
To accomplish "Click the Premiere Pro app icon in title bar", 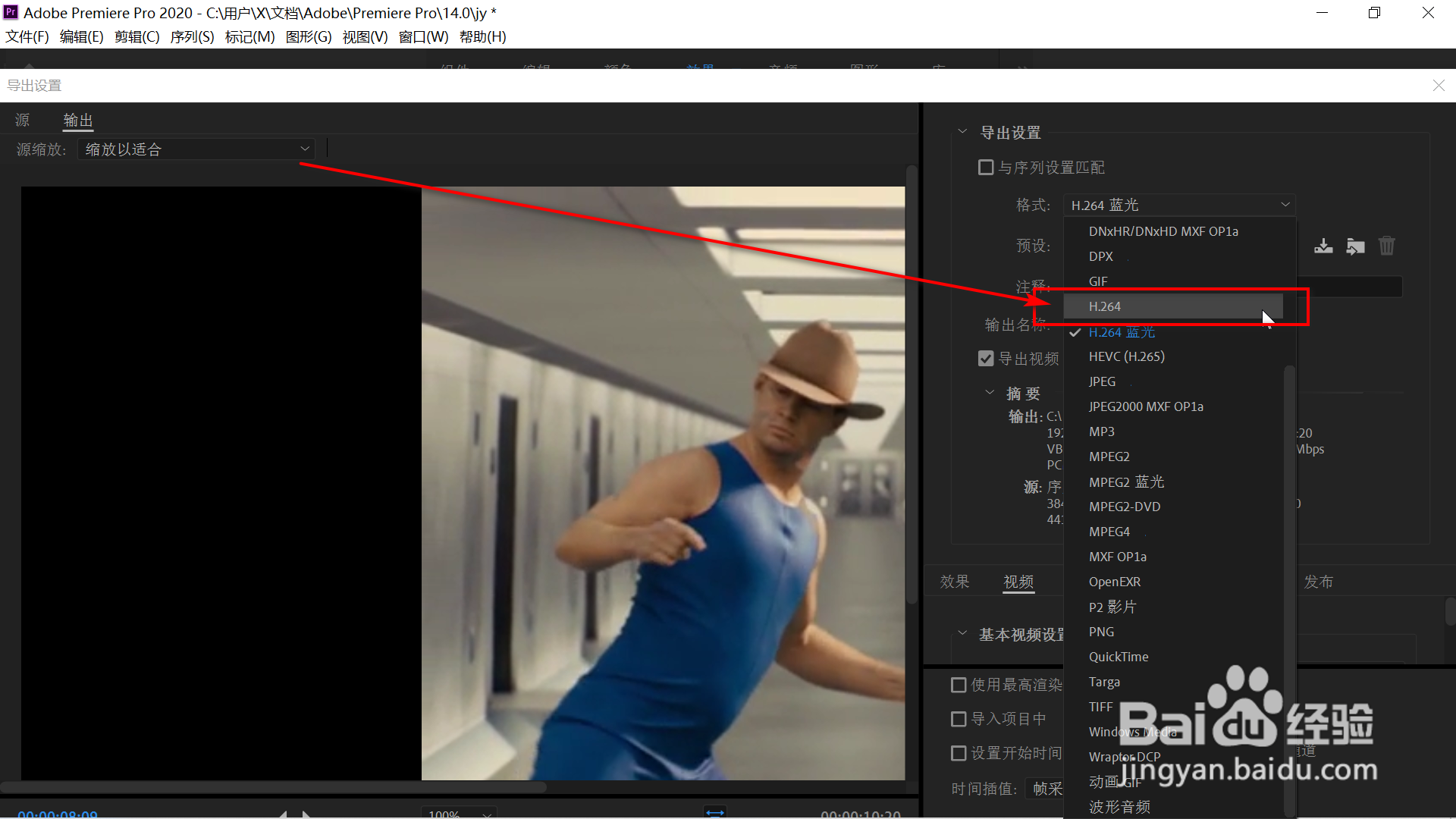I will pyautogui.click(x=11, y=12).
